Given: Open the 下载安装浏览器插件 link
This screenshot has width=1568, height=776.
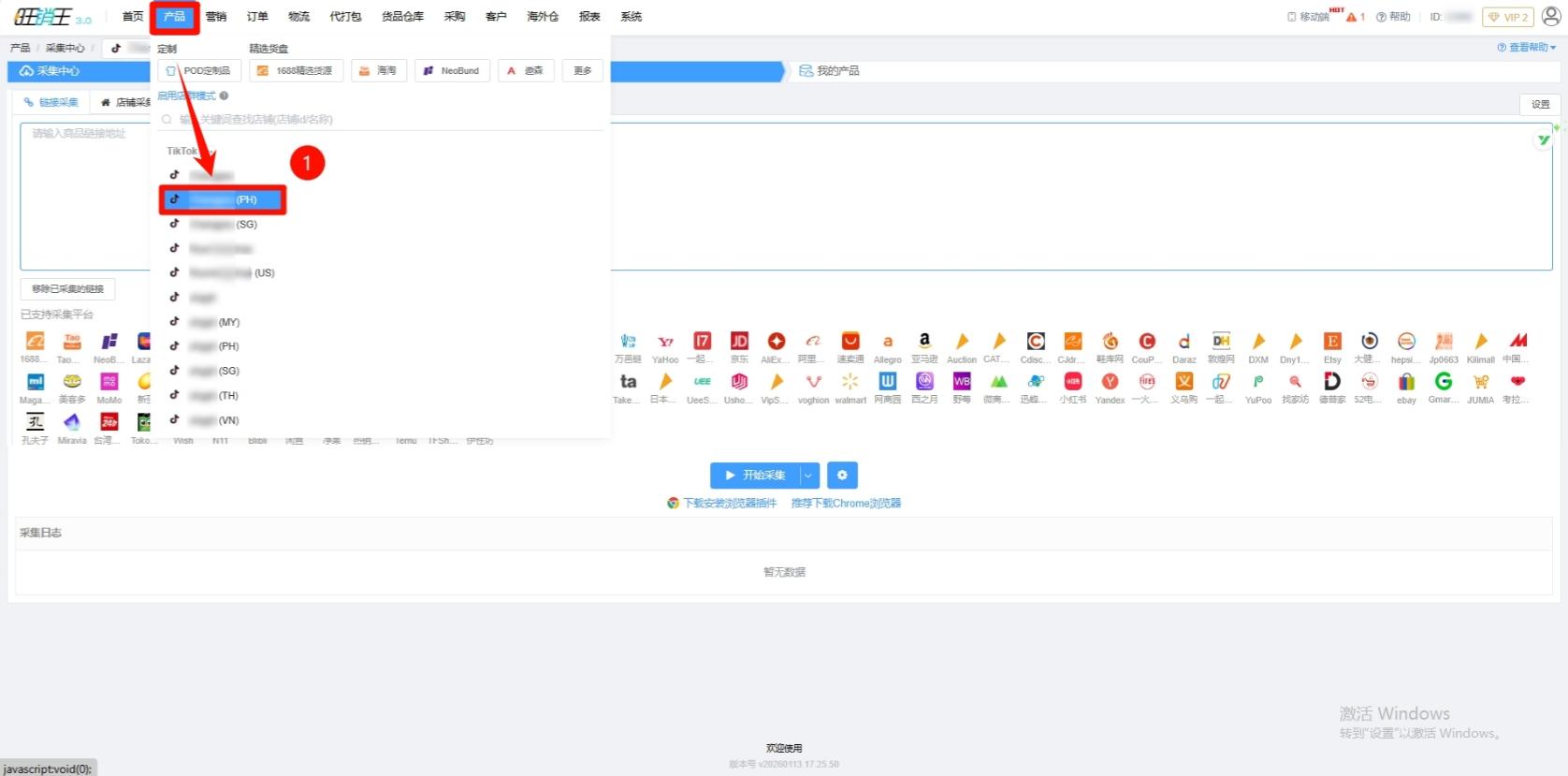Looking at the screenshot, I should (x=729, y=504).
